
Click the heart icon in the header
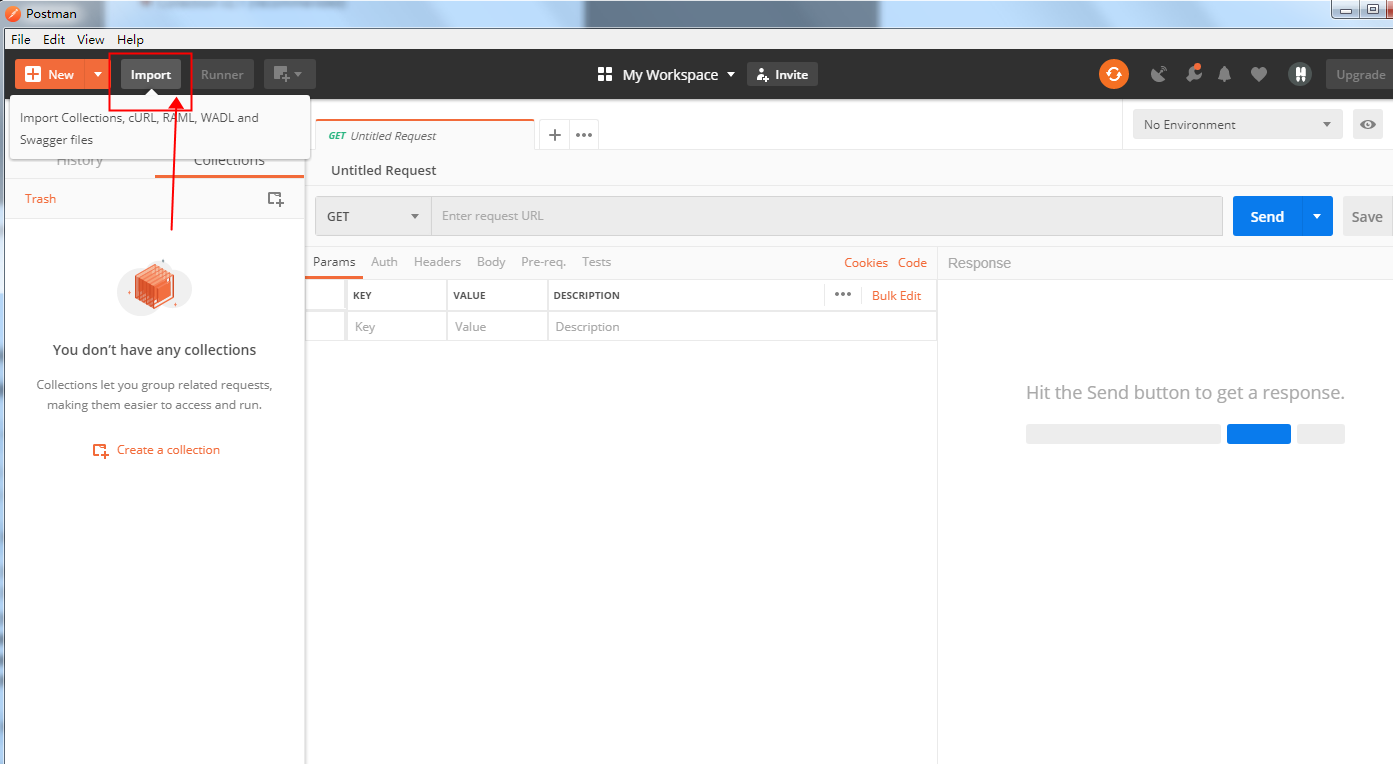tap(1259, 74)
